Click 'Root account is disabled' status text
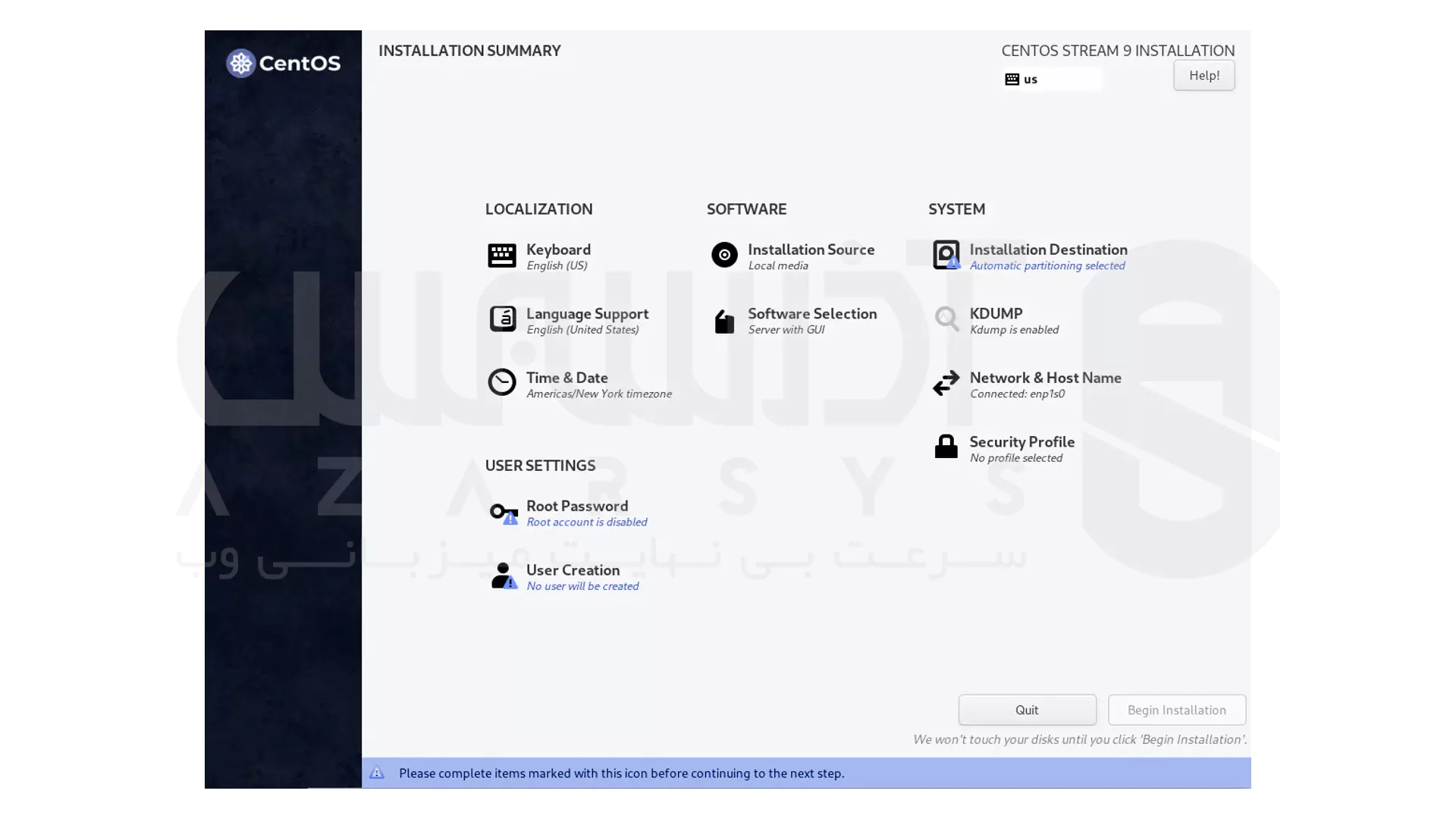Screen dimensions: 1456x819 [587, 522]
